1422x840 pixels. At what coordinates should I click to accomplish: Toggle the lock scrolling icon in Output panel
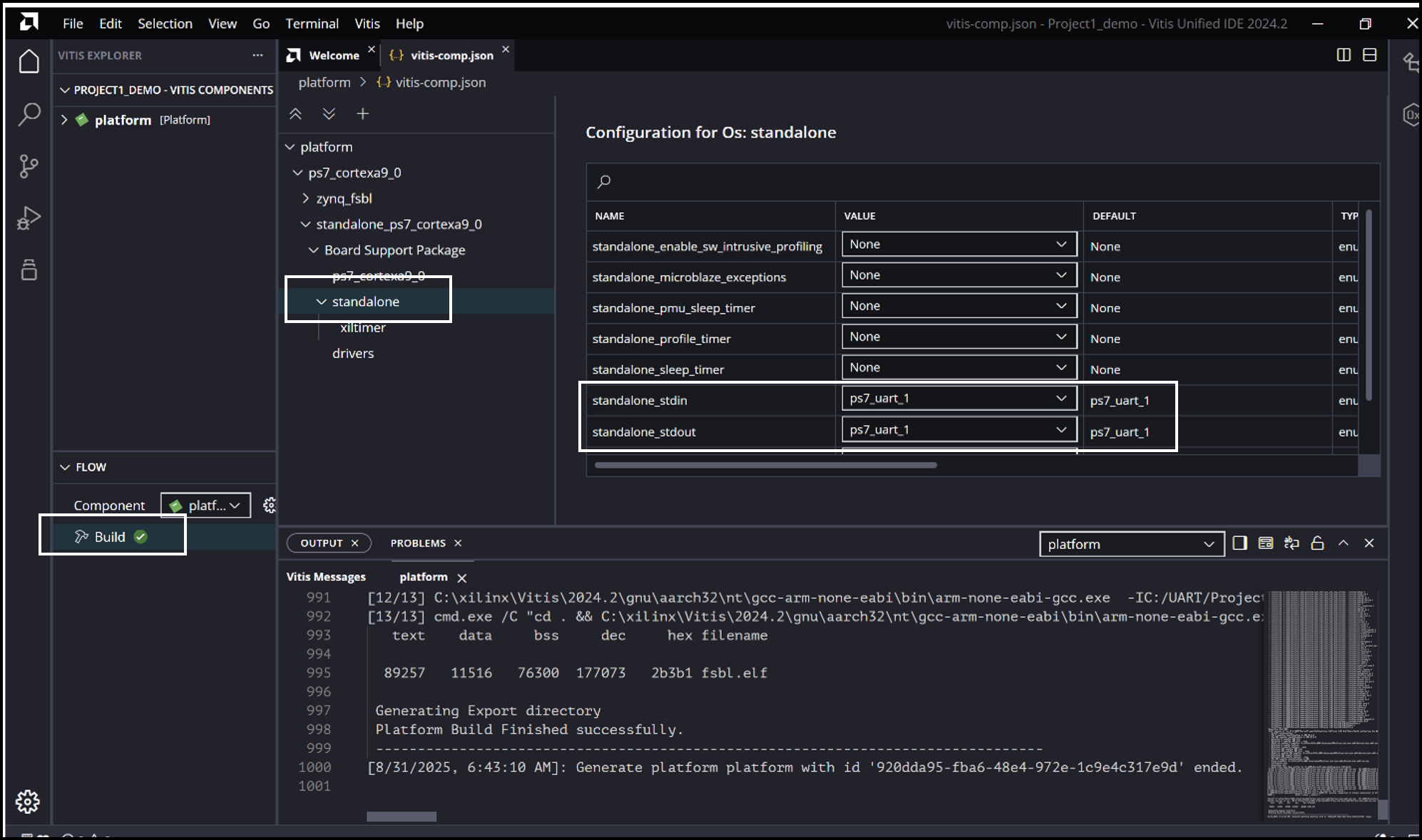pyautogui.click(x=1317, y=543)
